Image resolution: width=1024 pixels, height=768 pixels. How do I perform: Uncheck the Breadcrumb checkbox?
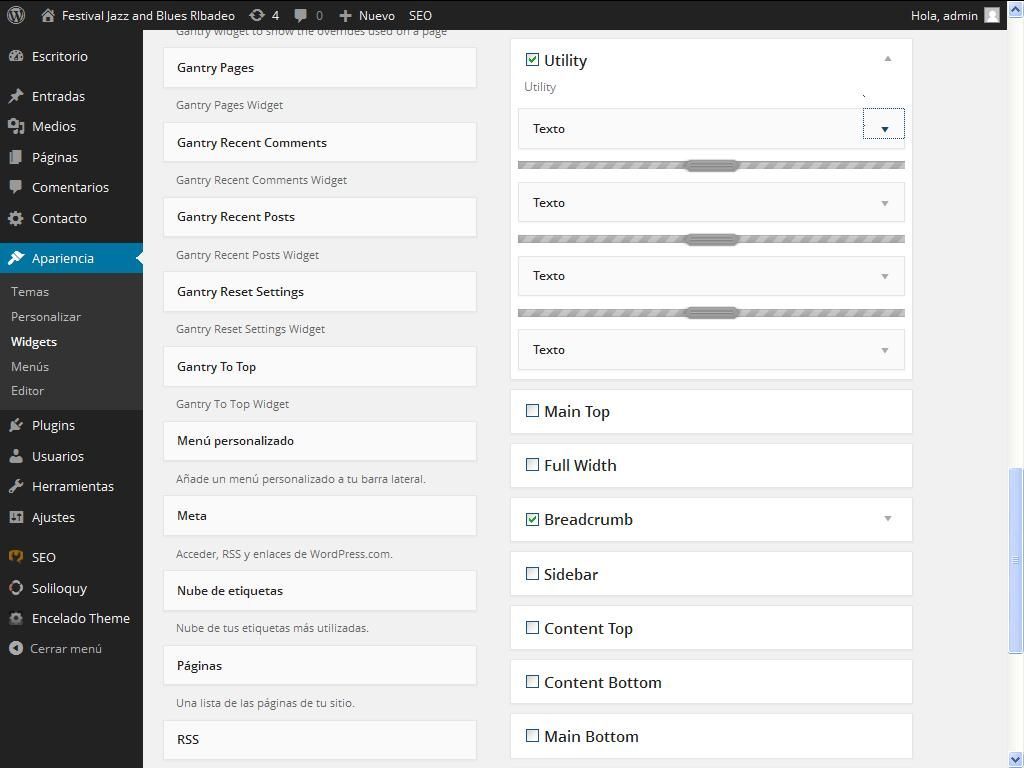tap(532, 519)
